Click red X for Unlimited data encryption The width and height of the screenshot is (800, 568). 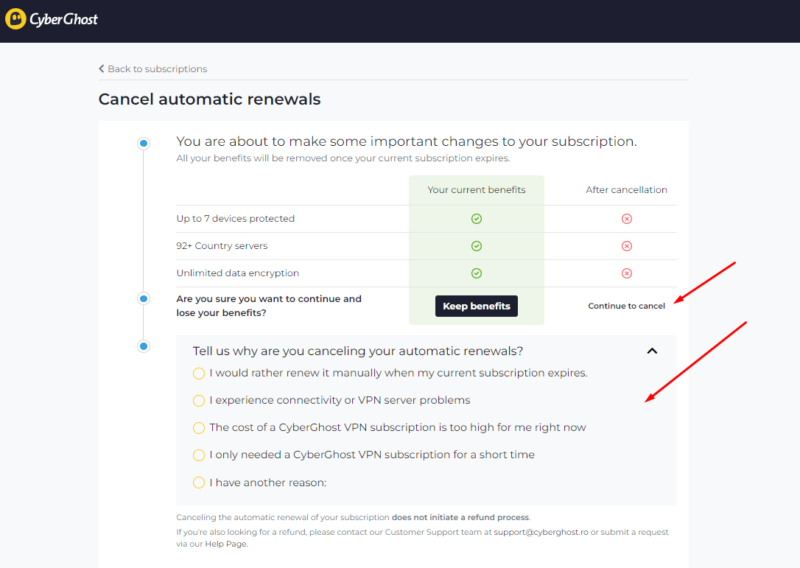point(627,274)
